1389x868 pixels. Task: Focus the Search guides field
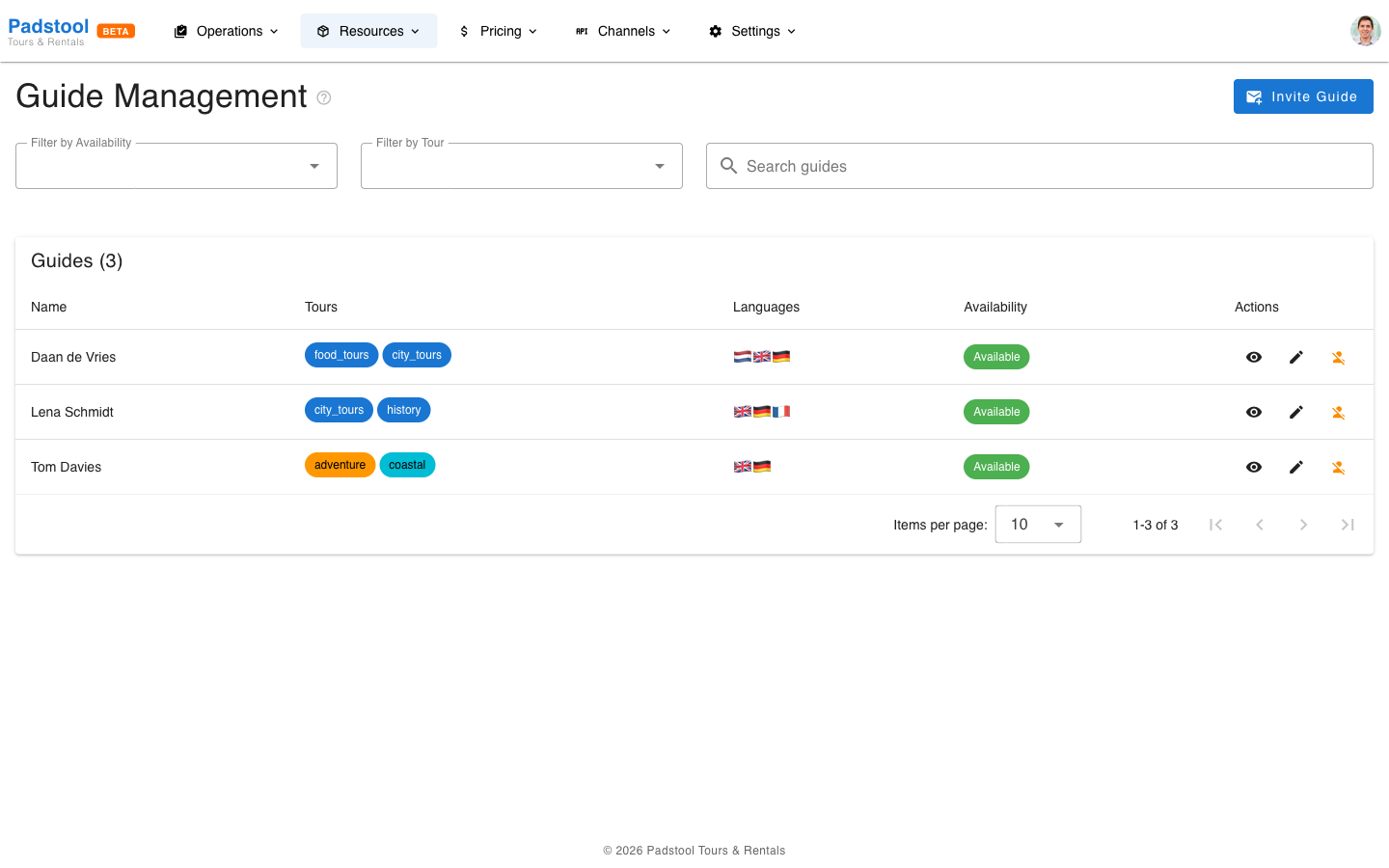coord(1040,166)
